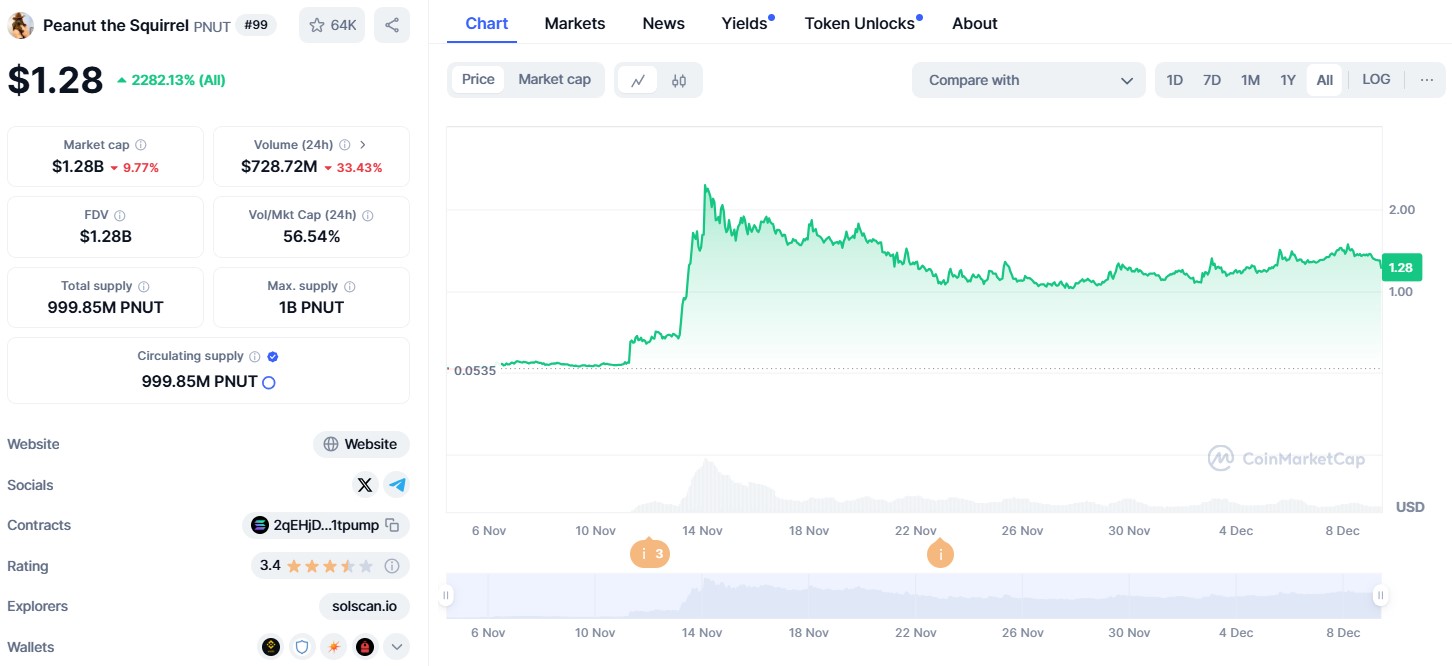Expand Volume (24h) details arrow
Screen dimensions: 1452x666
(x=362, y=145)
